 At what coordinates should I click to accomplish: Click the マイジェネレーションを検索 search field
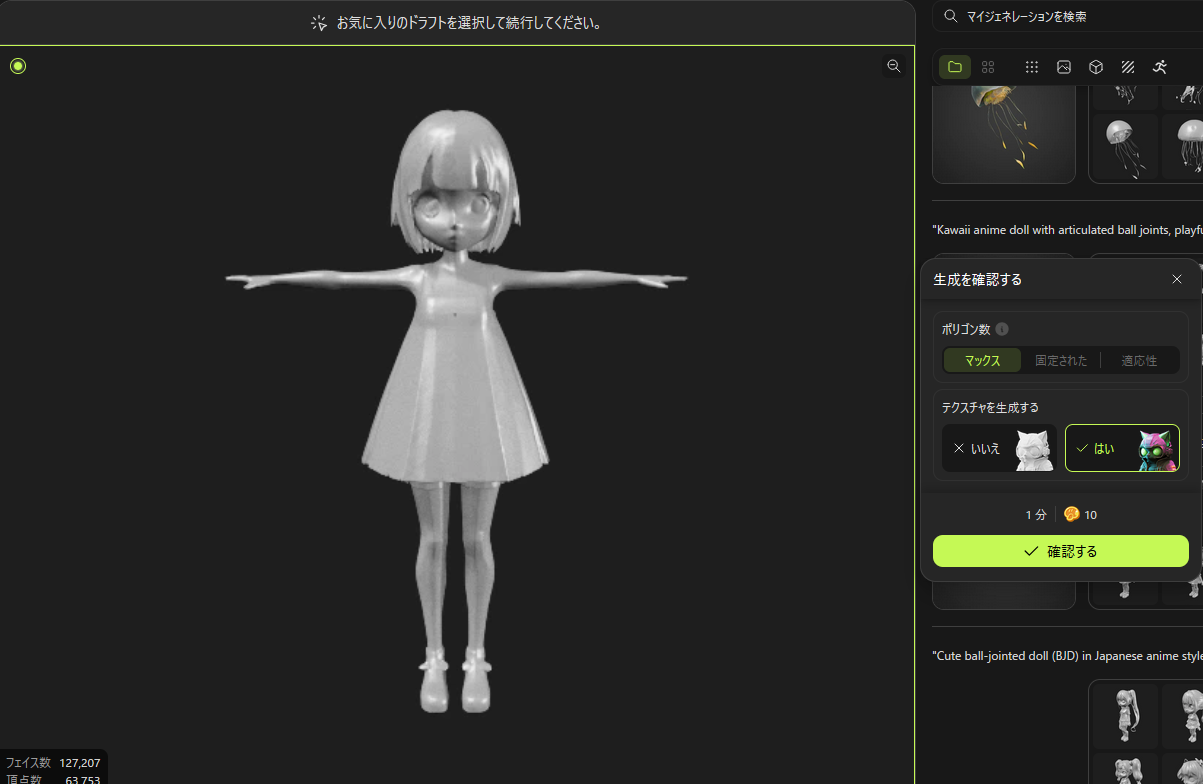pyautogui.click(x=1067, y=16)
